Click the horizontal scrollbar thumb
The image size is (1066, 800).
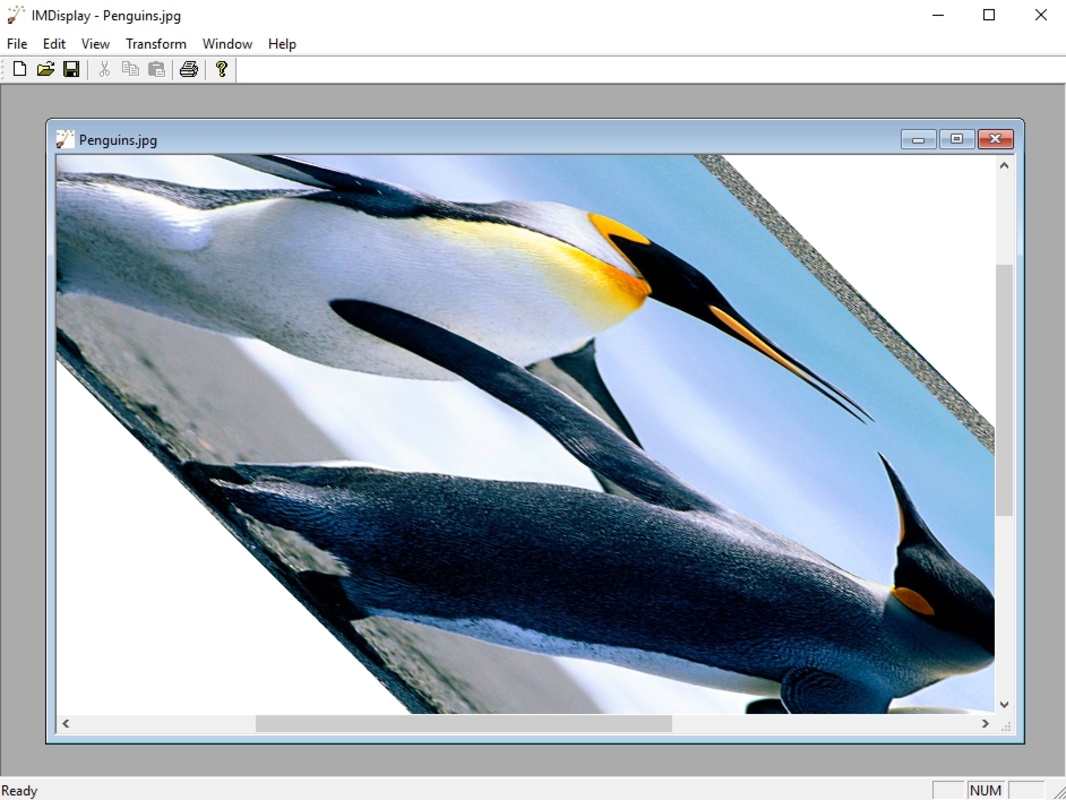[464, 724]
